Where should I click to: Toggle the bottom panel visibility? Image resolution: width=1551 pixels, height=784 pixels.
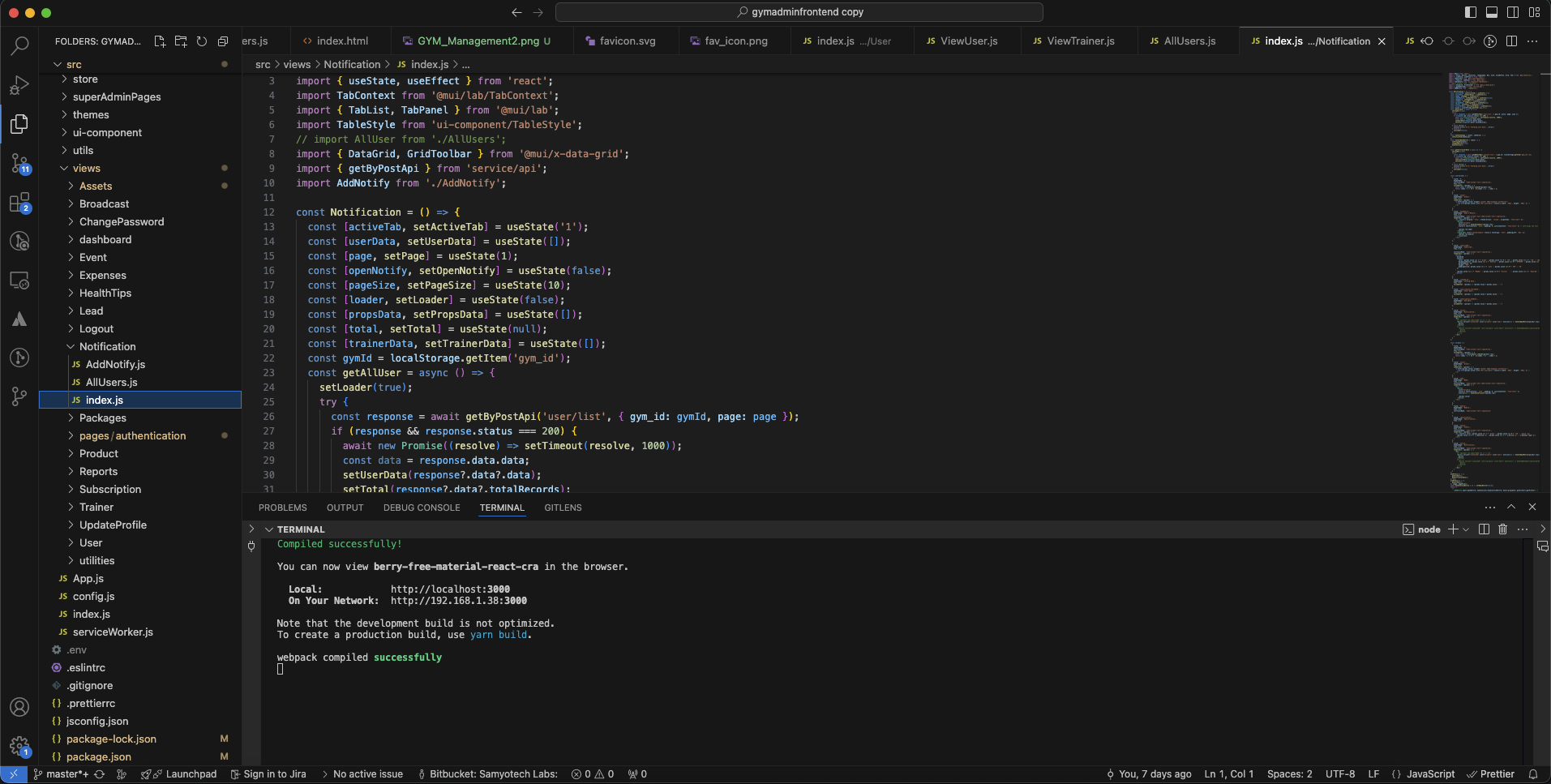click(1492, 12)
